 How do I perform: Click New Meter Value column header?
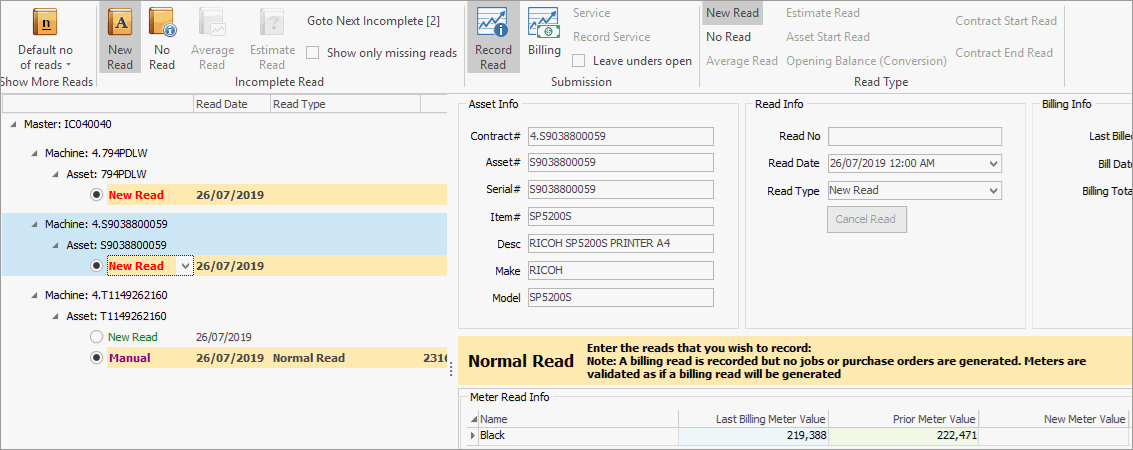1053,419
